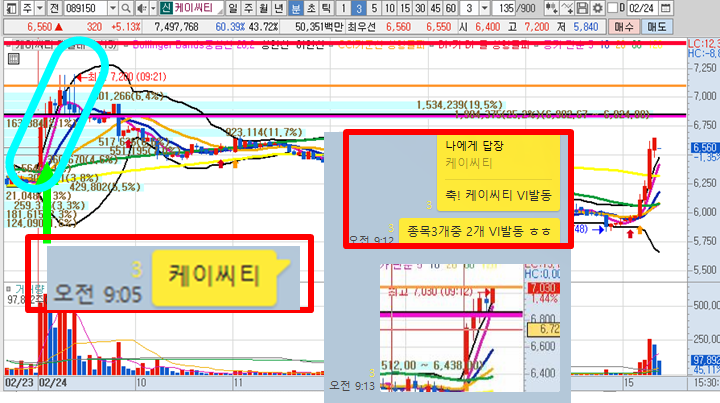Viewport: 720px width, 403px height.
Task: Open the chat chart image thumbnail at 9:13
Action: click(x=470, y=328)
